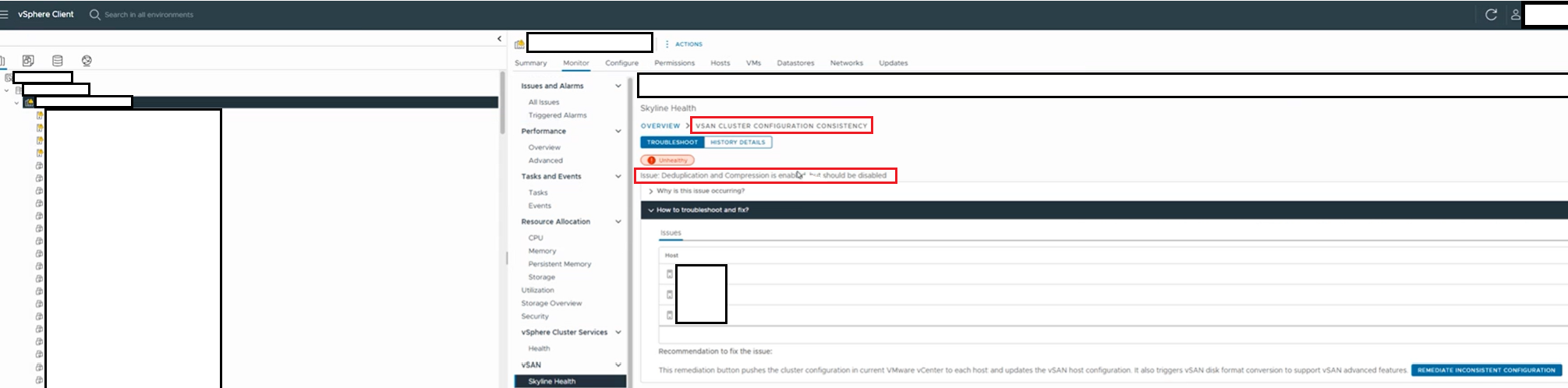The height and width of the screenshot is (388, 1568).
Task: Click the search magnifier icon
Action: click(x=94, y=15)
